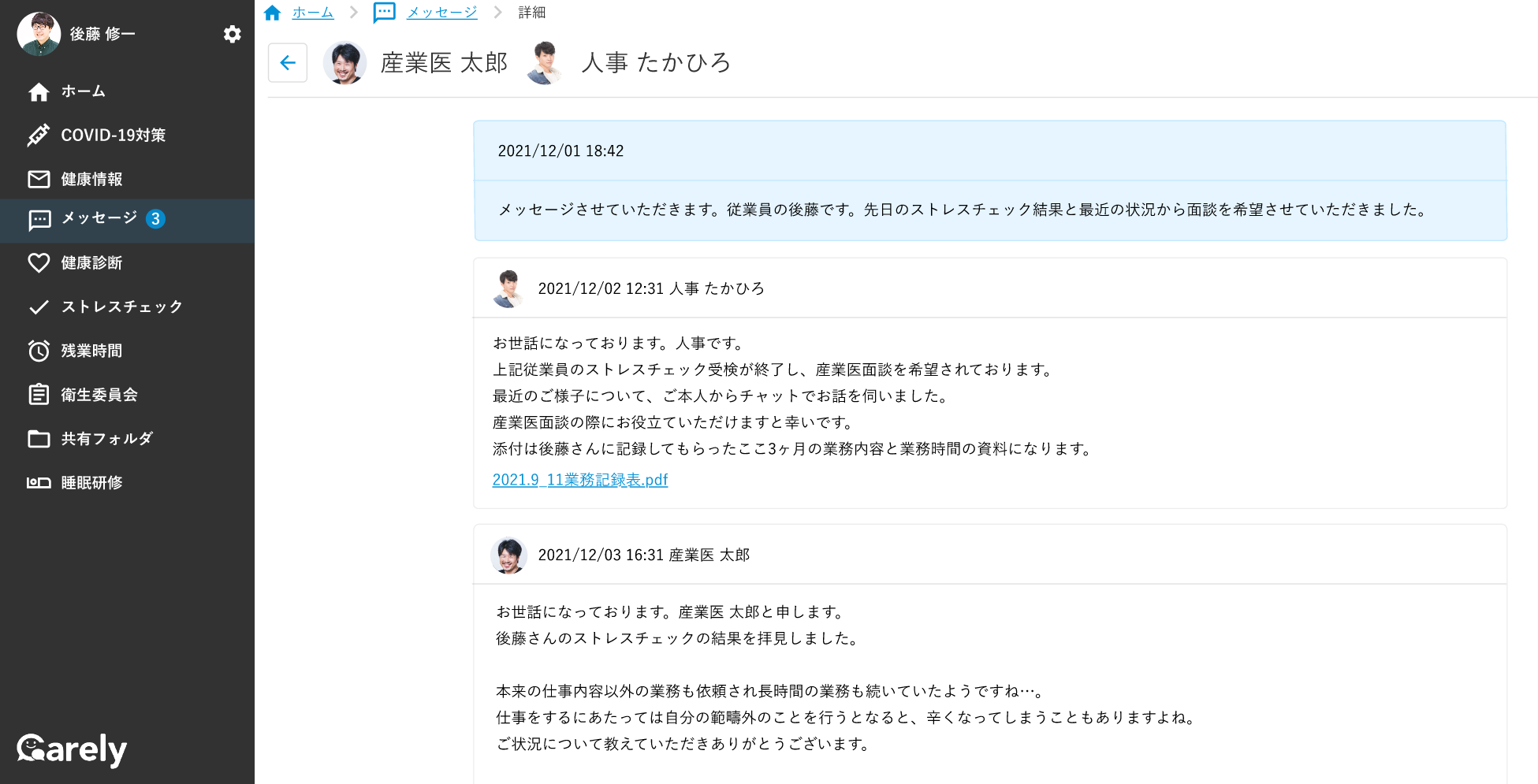Click the Carely logo
Screen dimensions: 1538x784
point(72,749)
